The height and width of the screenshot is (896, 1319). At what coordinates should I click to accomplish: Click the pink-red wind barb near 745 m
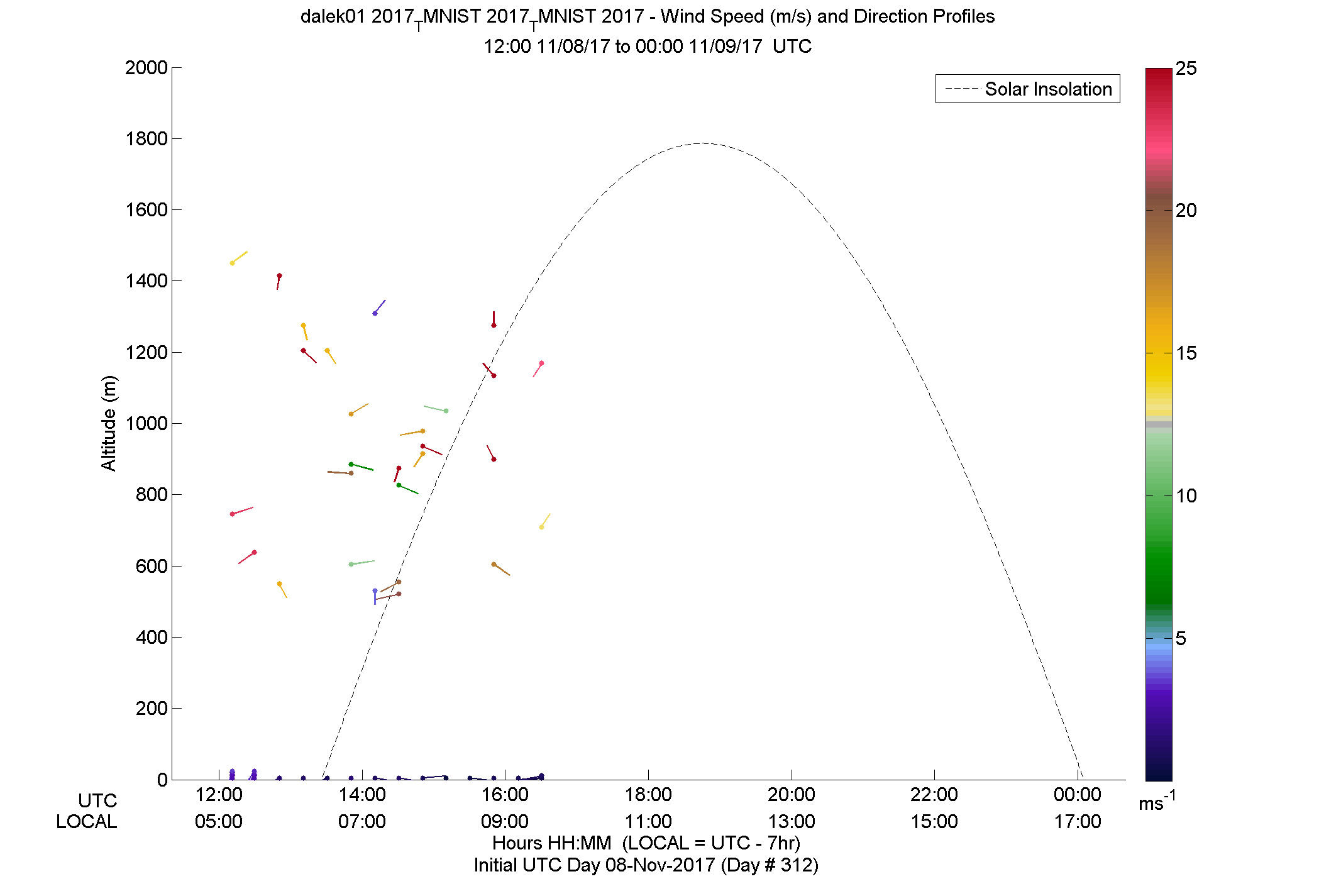coord(242,511)
